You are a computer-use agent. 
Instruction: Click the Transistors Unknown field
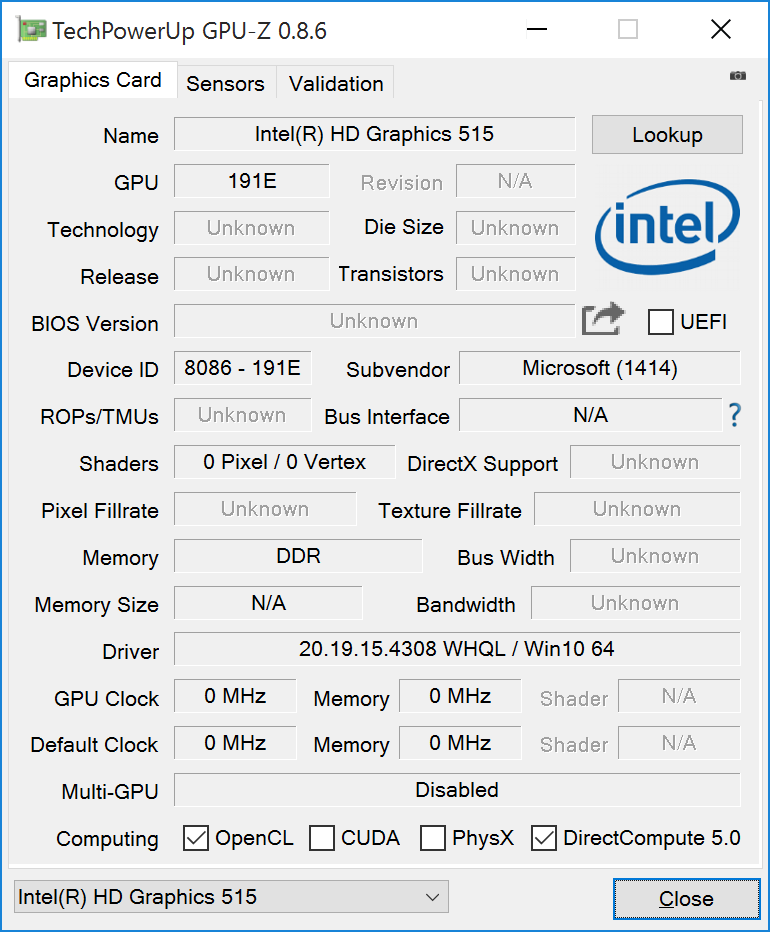(x=516, y=274)
